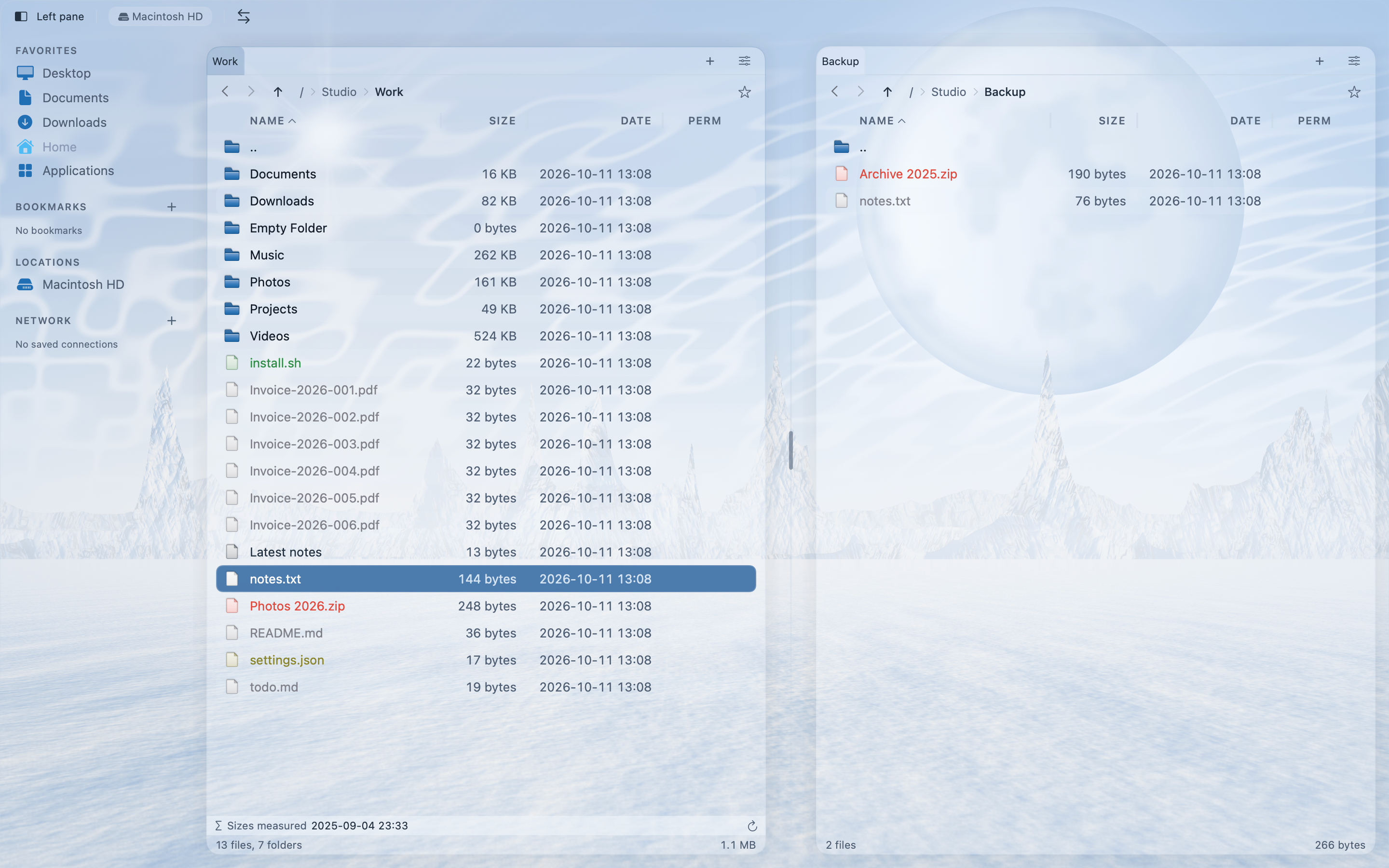The height and width of the screenshot is (868, 1389).
Task: Switch to the Work tab
Action: coord(225,61)
